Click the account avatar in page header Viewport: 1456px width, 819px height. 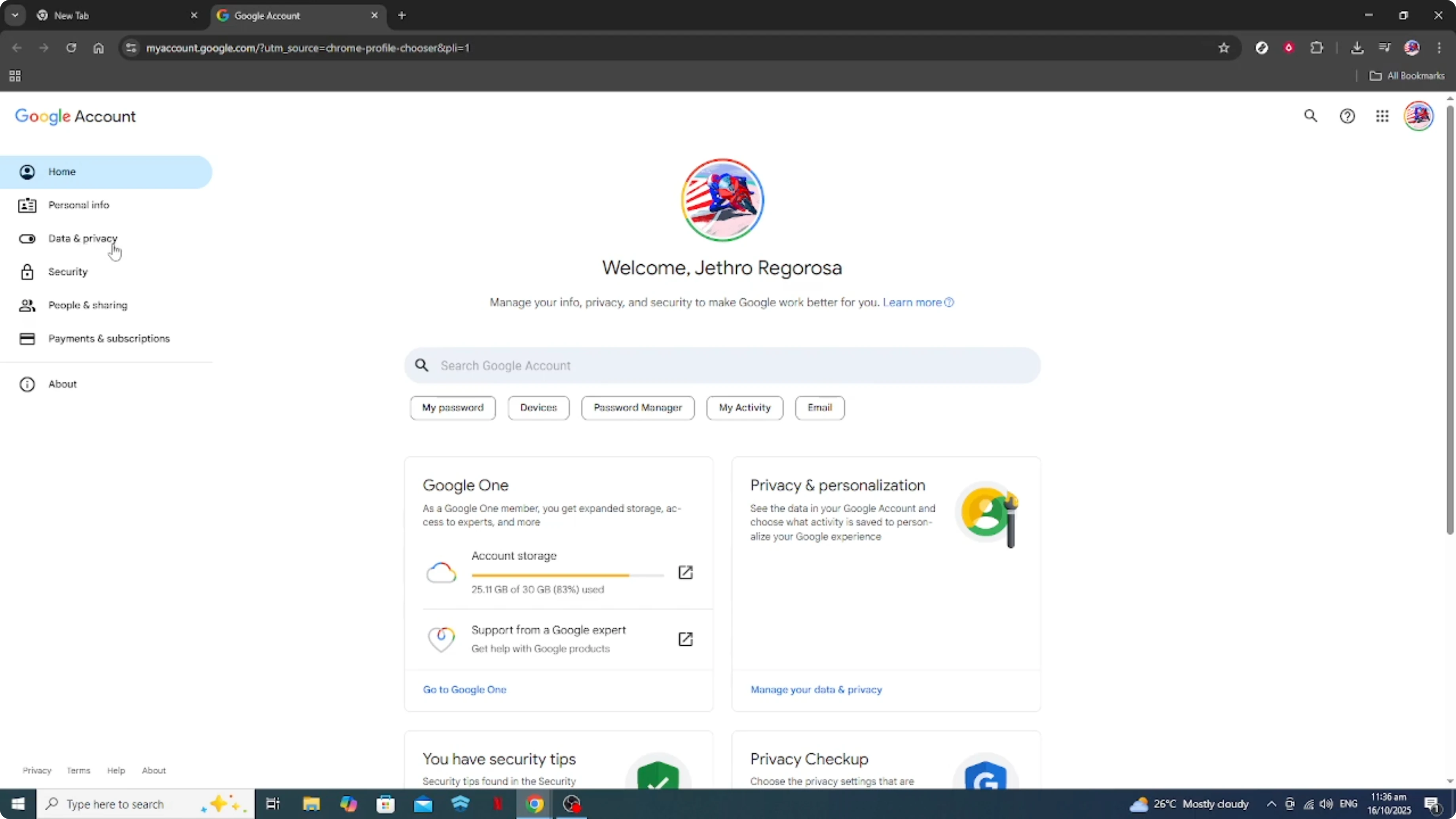pos(1419,116)
